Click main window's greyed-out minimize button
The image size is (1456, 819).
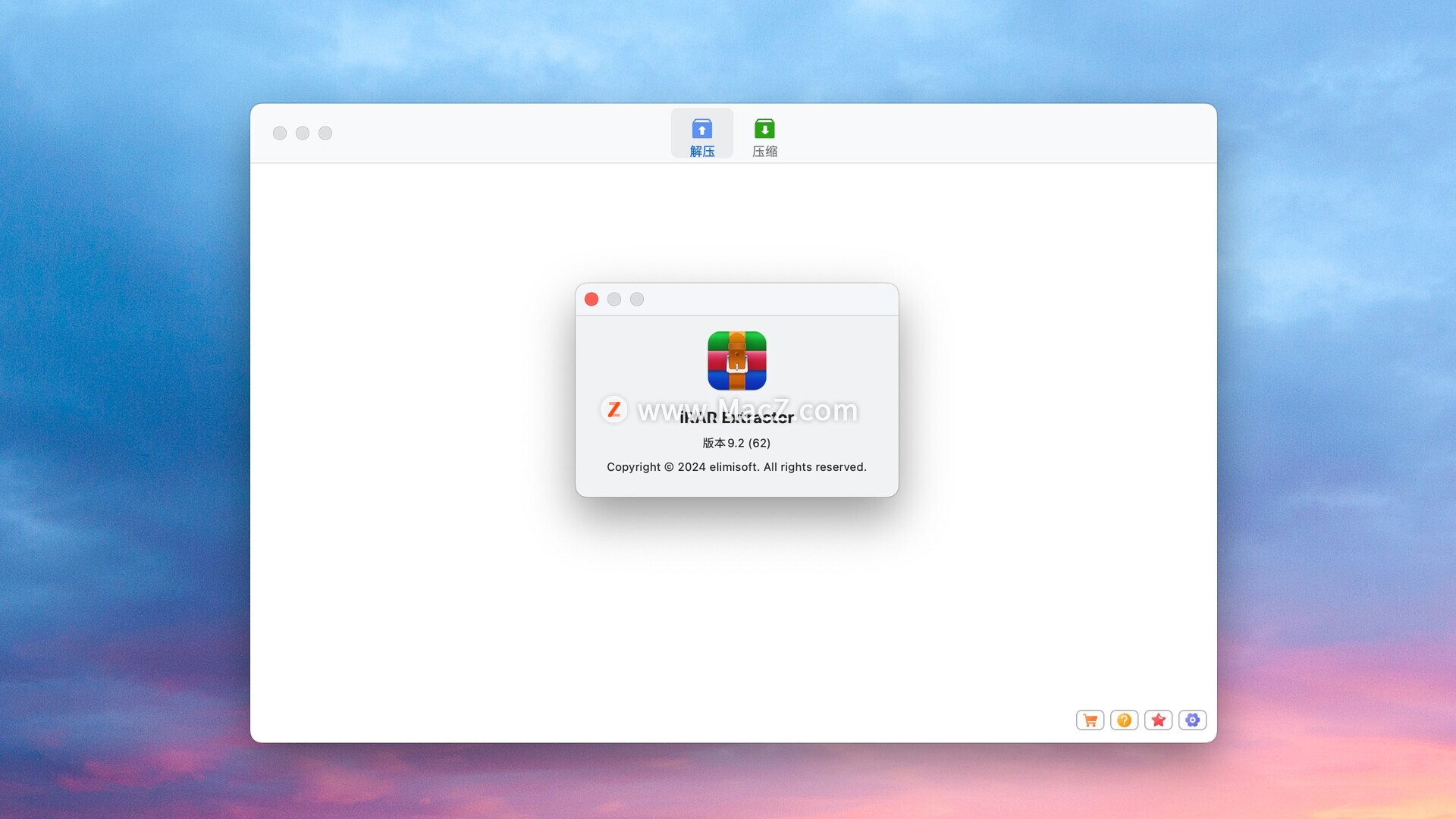point(303,133)
